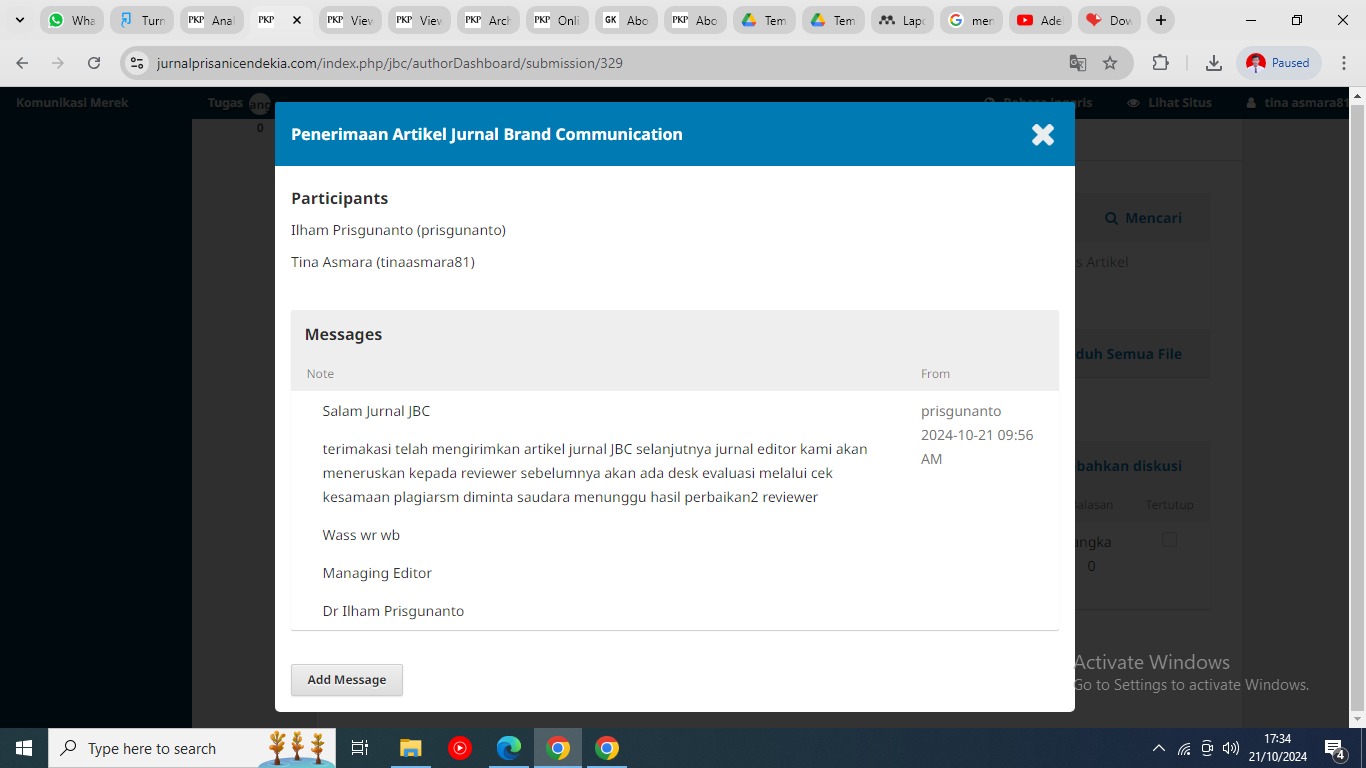Open the PKP 'Arch' tab
This screenshot has width=1366, height=768.
pyautogui.click(x=488, y=20)
